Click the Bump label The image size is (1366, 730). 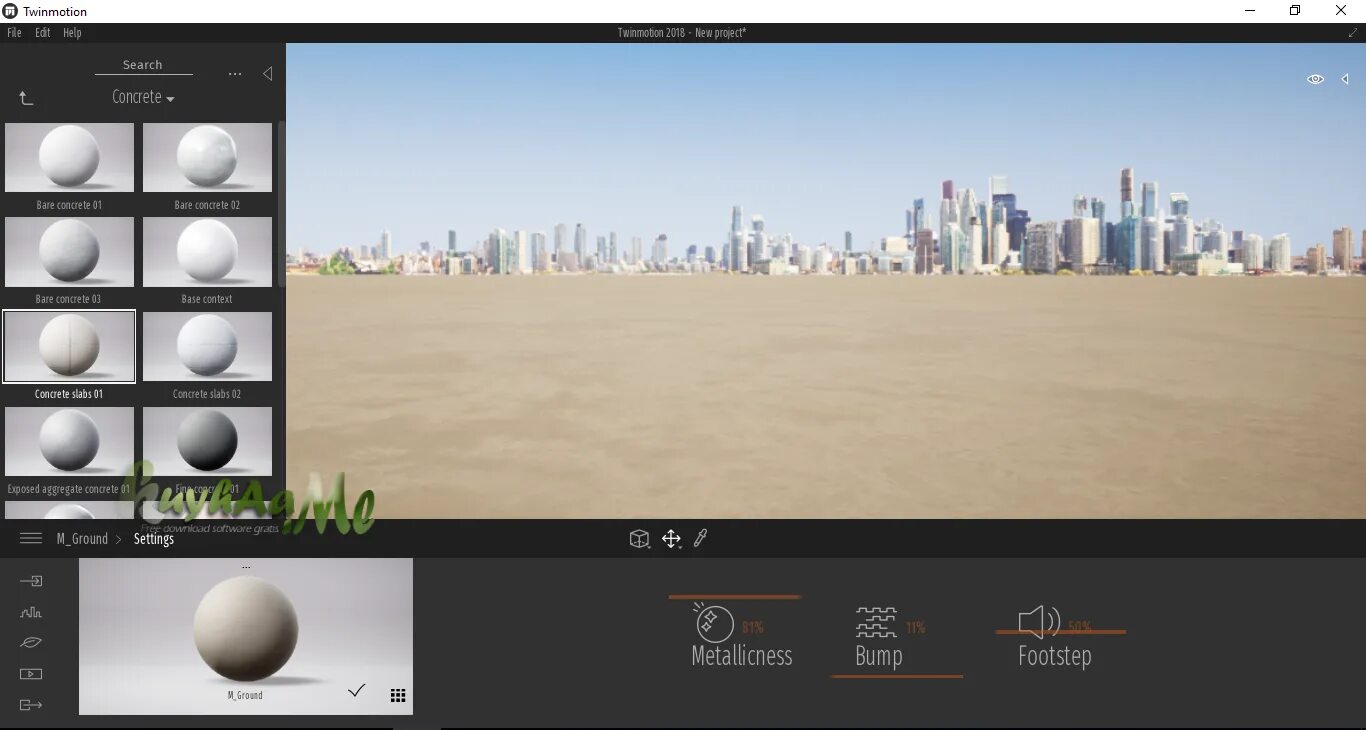879,656
